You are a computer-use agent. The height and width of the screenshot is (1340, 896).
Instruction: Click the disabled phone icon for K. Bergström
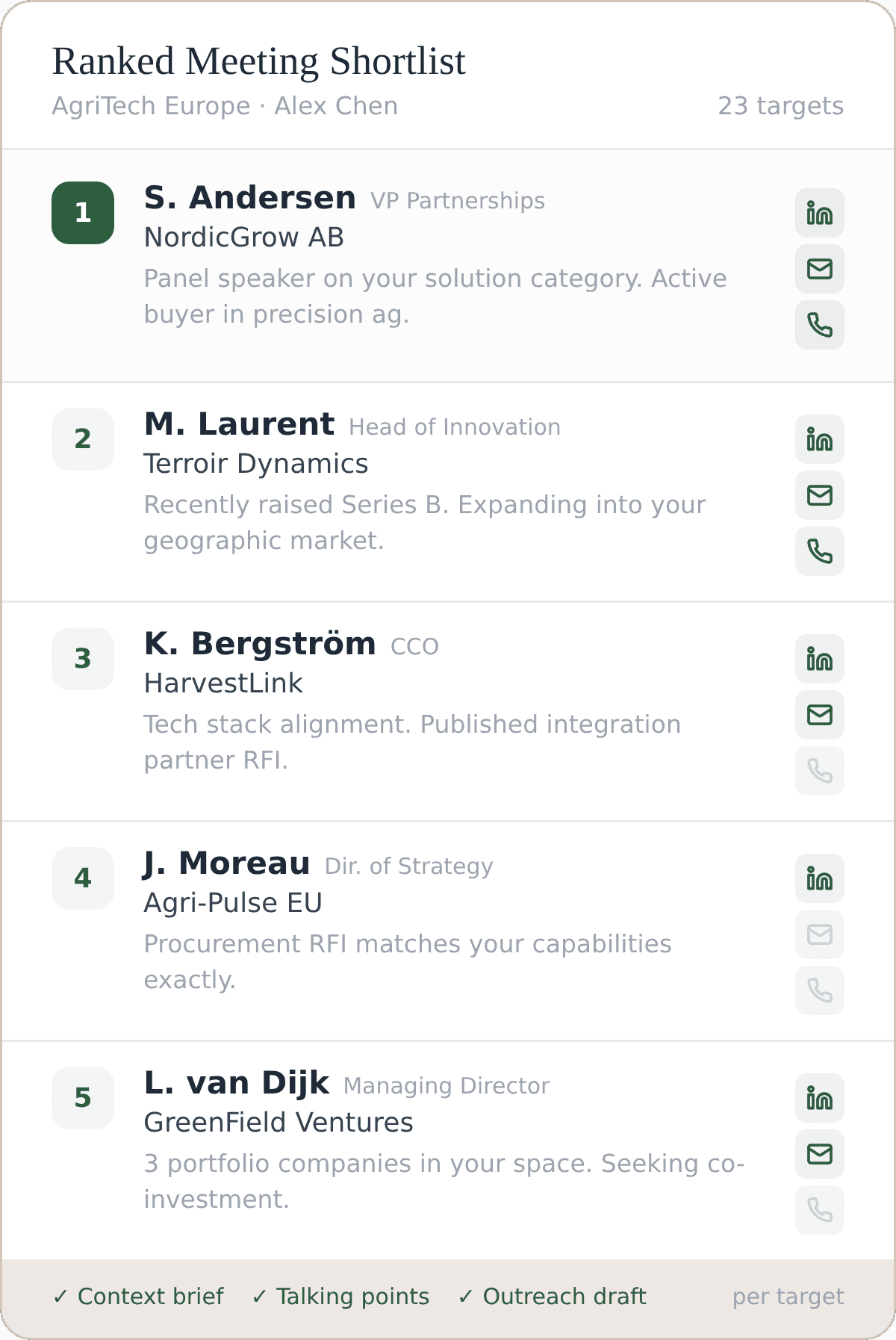819,771
